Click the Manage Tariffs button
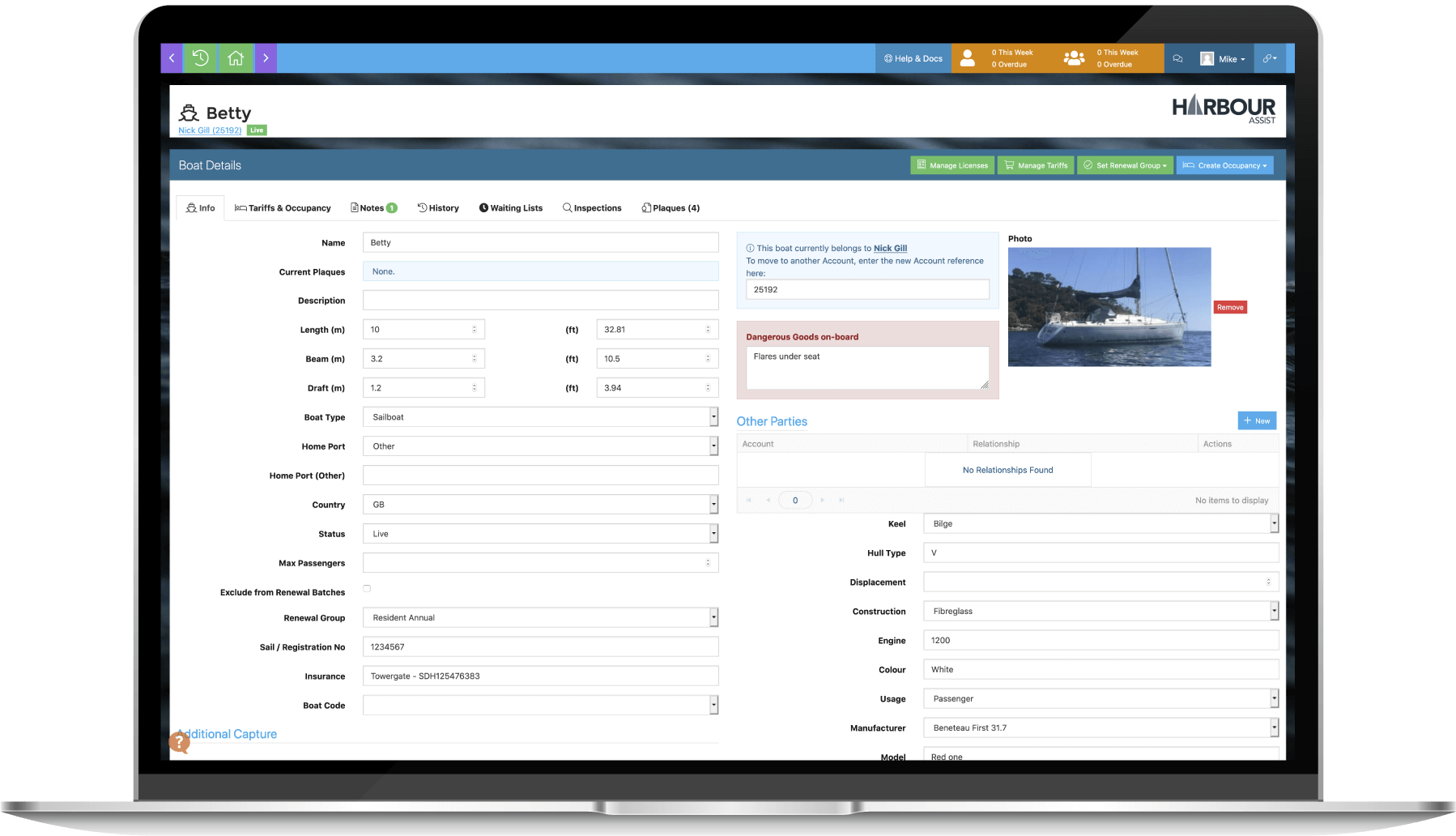 pyautogui.click(x=1035, y=164)
